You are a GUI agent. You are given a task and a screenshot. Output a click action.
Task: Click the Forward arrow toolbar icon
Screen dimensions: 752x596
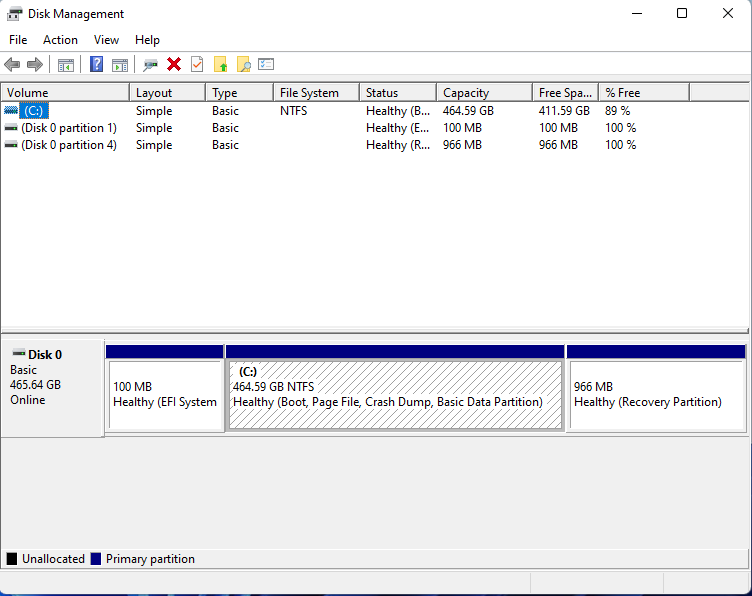coord(35,64)
